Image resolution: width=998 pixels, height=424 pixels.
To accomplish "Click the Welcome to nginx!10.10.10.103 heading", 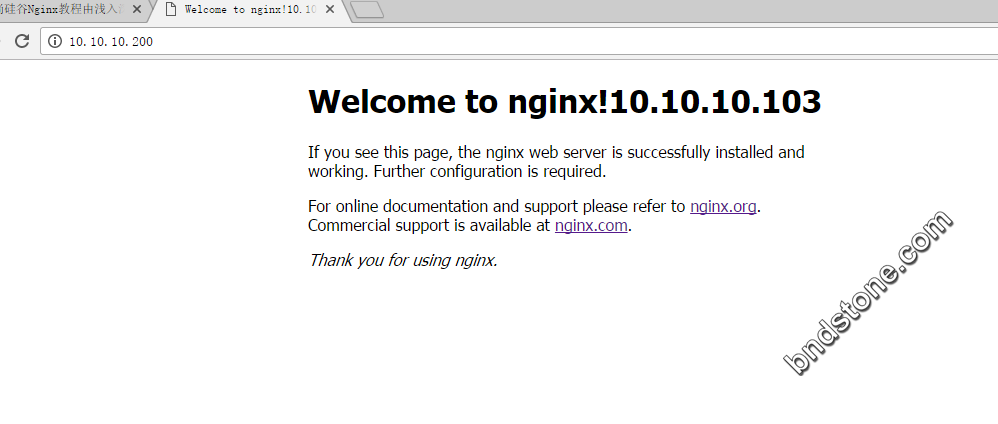I will (565, 101).
